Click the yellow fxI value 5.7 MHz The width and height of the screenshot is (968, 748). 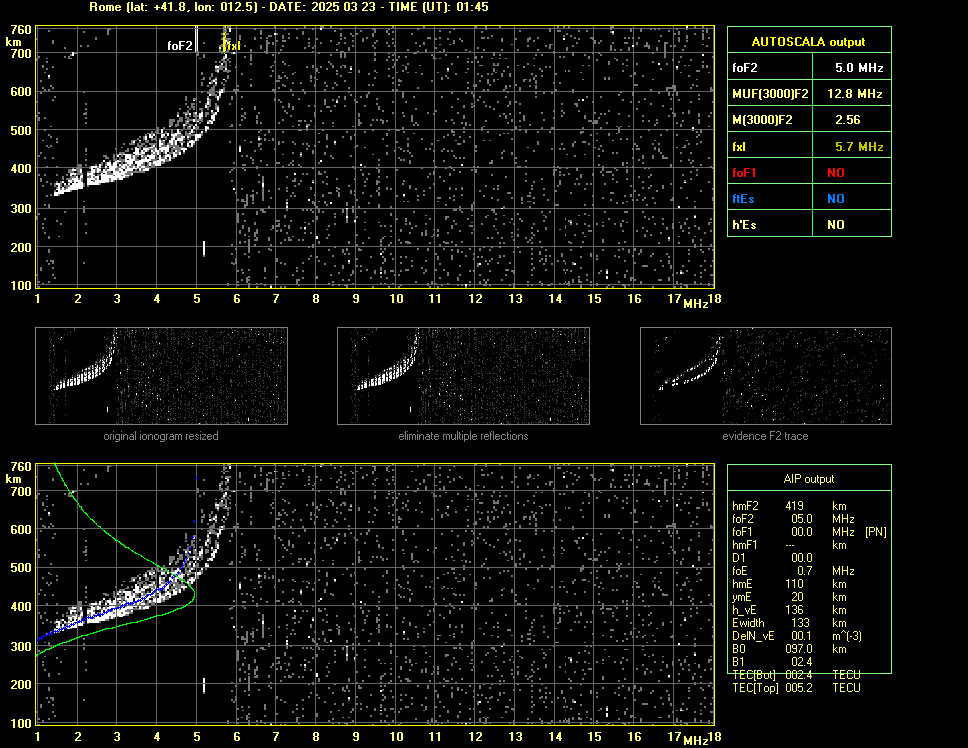click(859, 147)
